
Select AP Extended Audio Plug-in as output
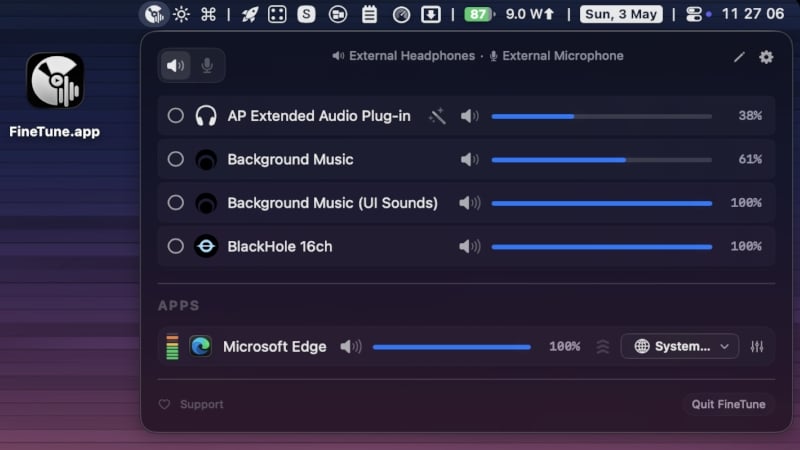[x=176, y=116]
